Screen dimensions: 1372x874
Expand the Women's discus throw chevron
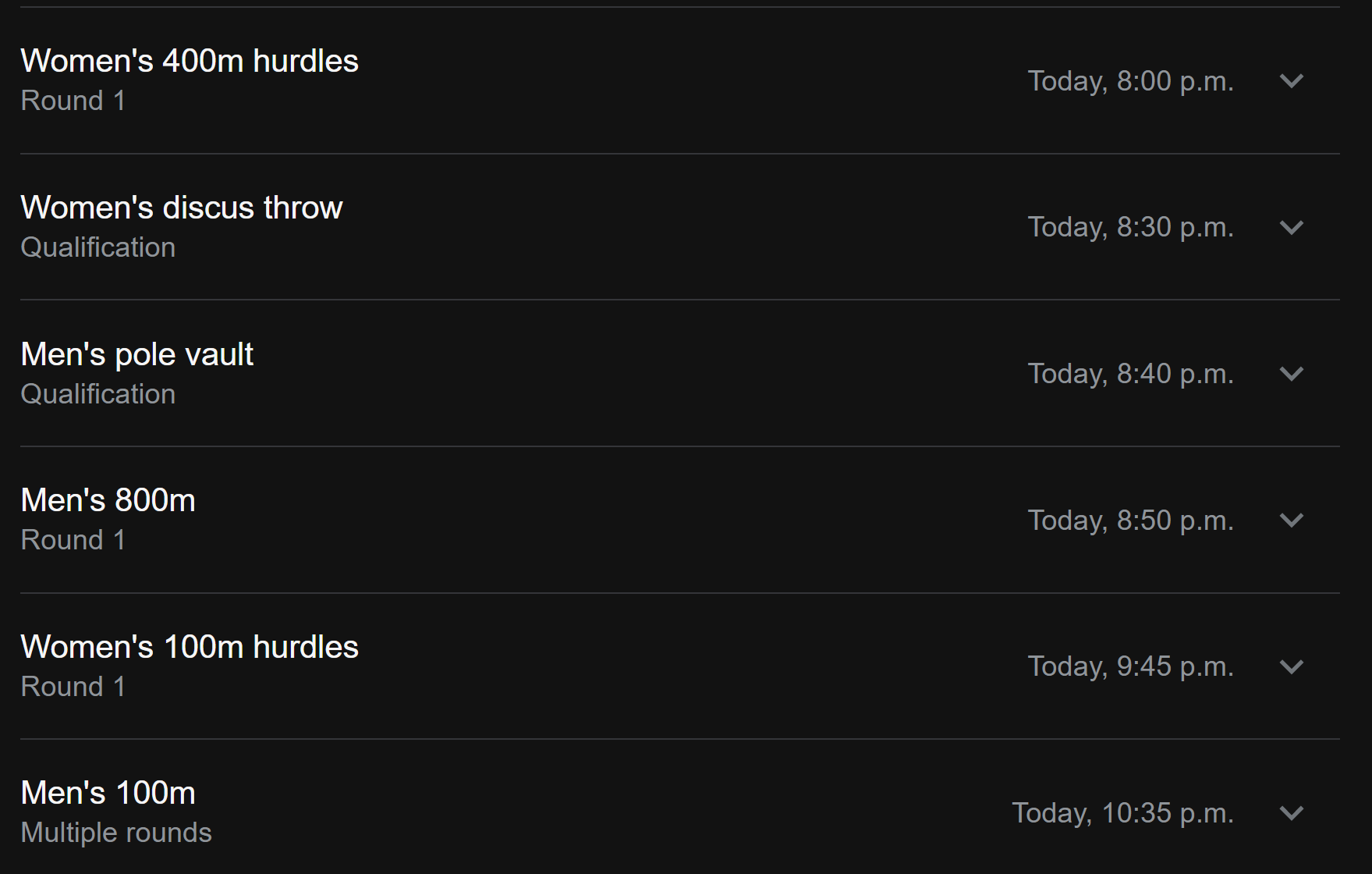click(x=1292, y=228)
